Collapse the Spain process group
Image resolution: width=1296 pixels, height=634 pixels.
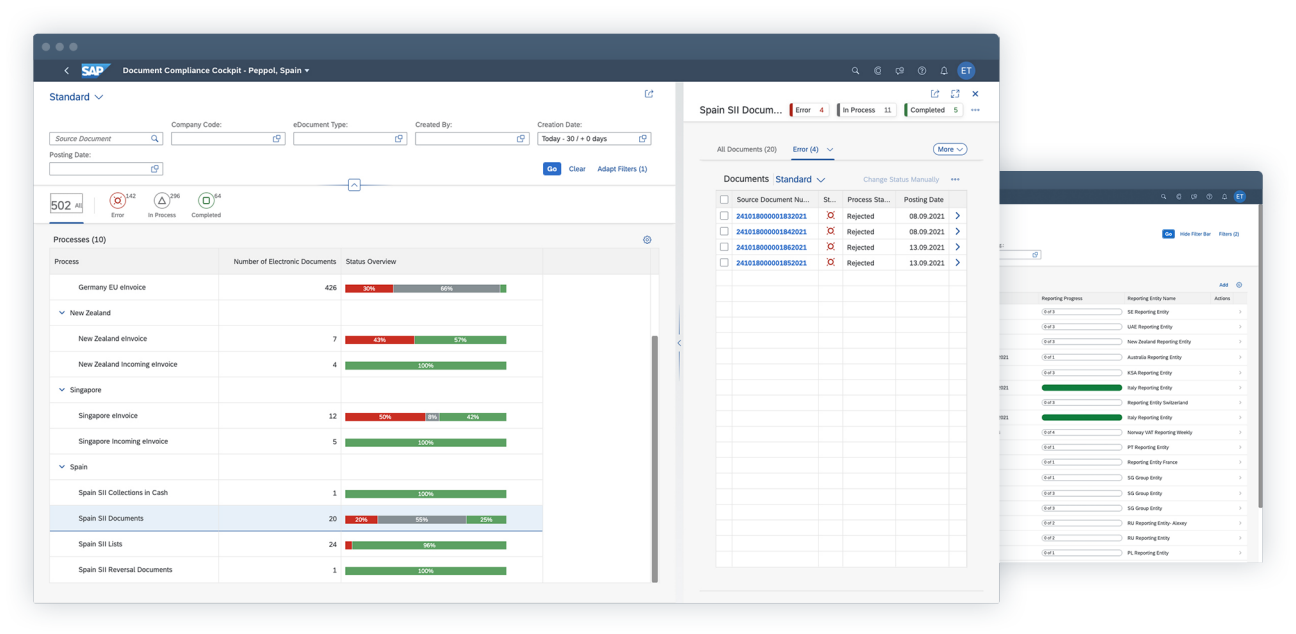(61, 467)
